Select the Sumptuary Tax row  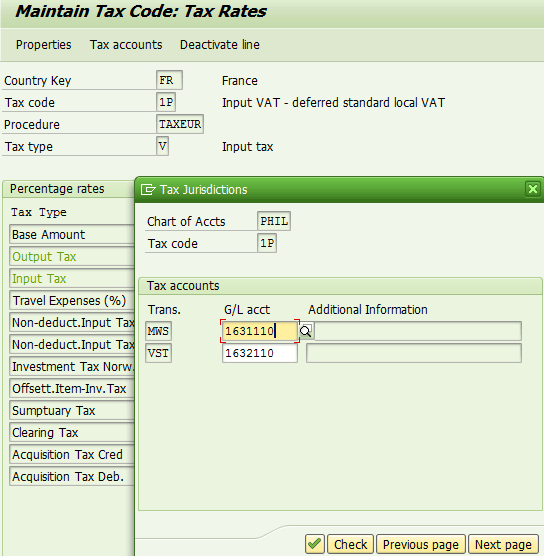click(x=72, y=410)
